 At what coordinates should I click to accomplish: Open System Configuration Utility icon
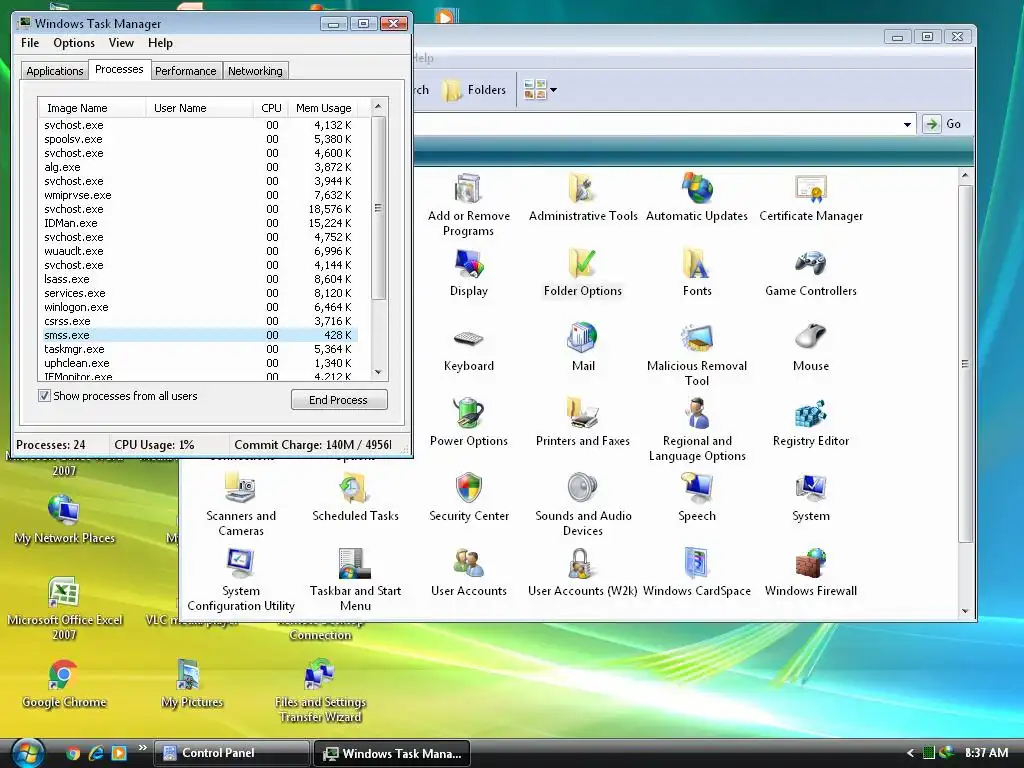click(x=241, y=580)
